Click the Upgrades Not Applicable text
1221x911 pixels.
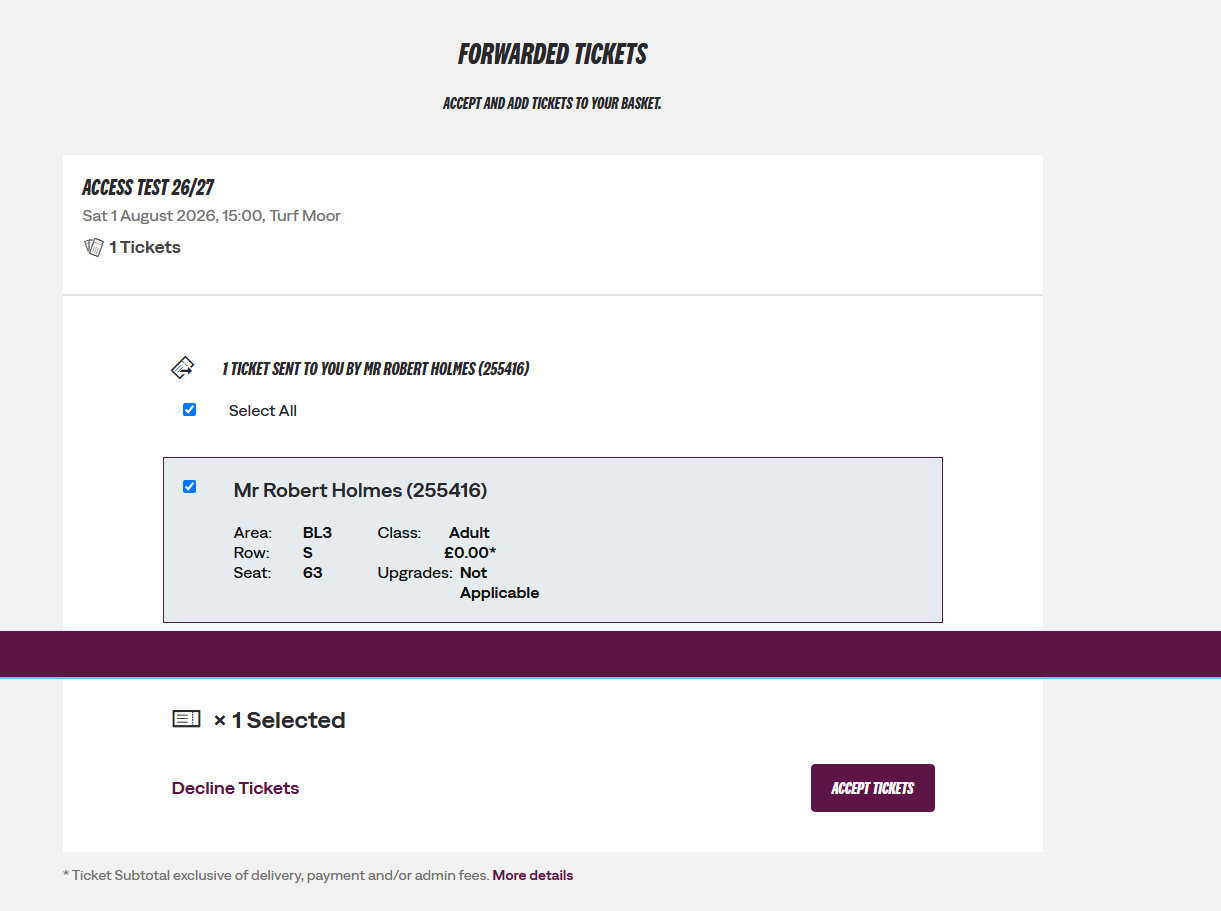coord(458,582)
